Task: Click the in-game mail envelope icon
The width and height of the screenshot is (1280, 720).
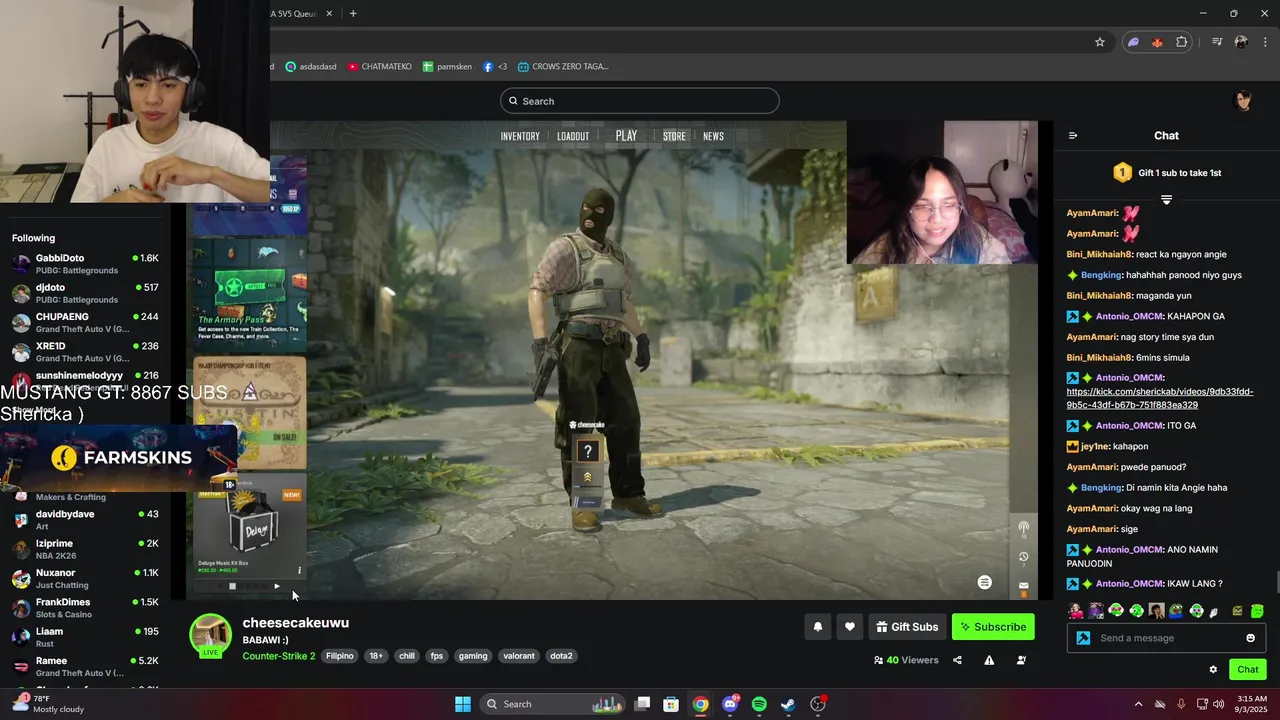Action: point(1024,586)
